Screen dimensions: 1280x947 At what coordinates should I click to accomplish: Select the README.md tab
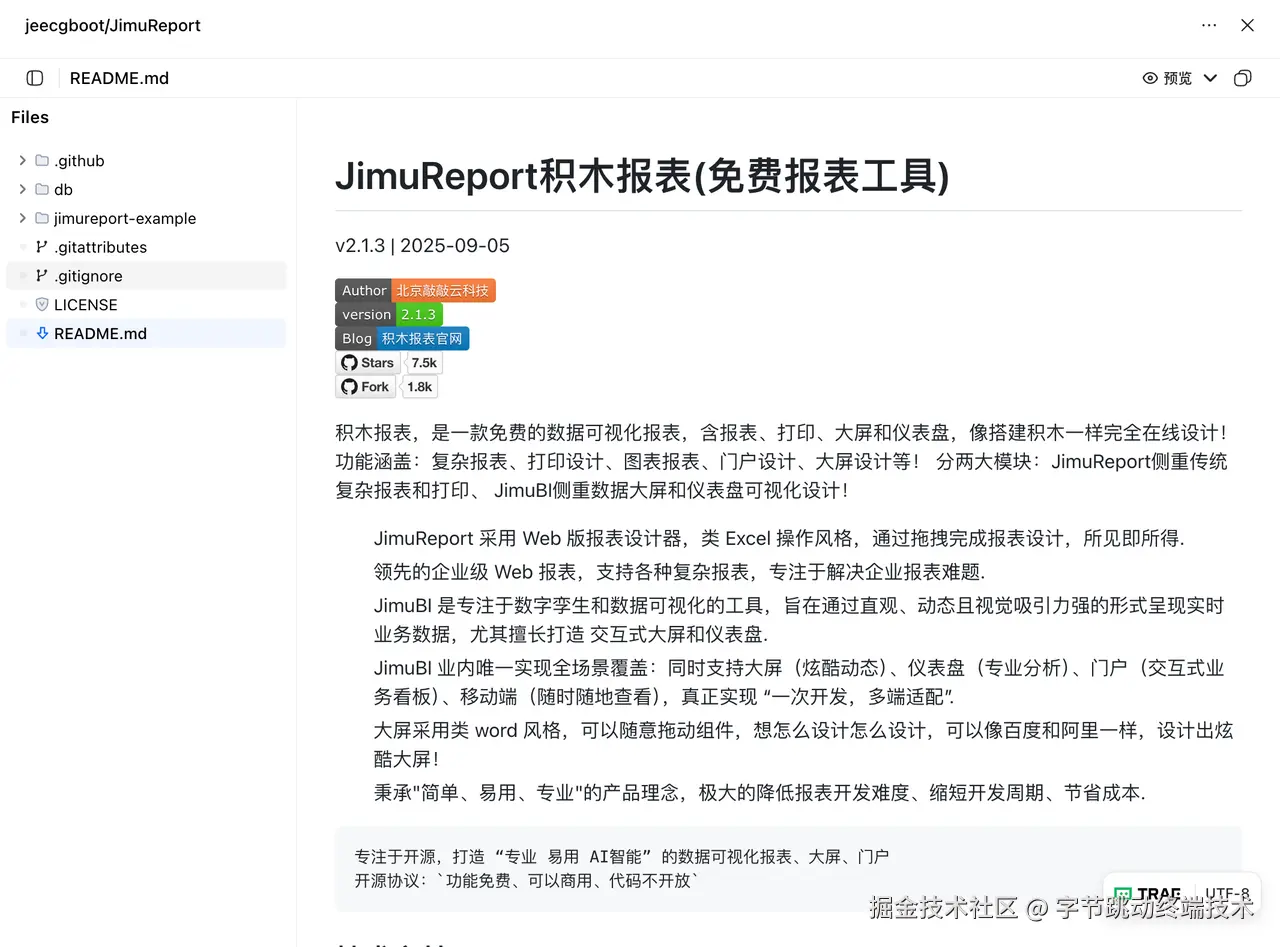coord(119,77)
